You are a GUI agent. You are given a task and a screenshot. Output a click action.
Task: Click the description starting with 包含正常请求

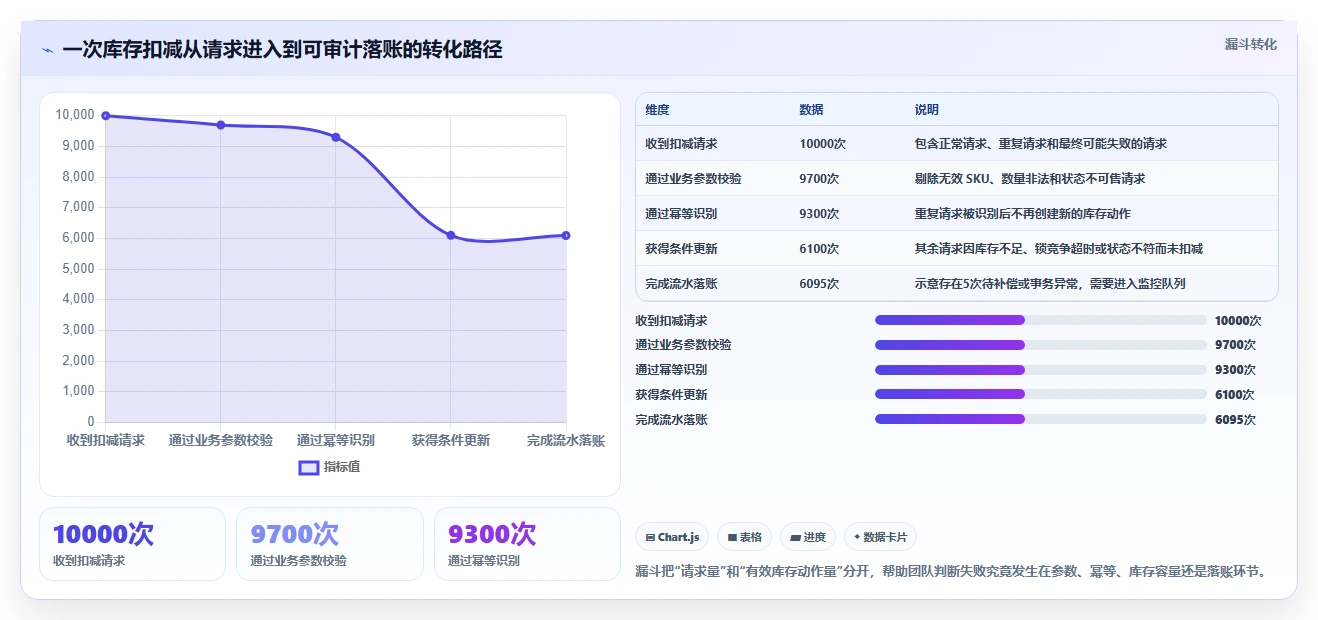(x=1040, y=144)
